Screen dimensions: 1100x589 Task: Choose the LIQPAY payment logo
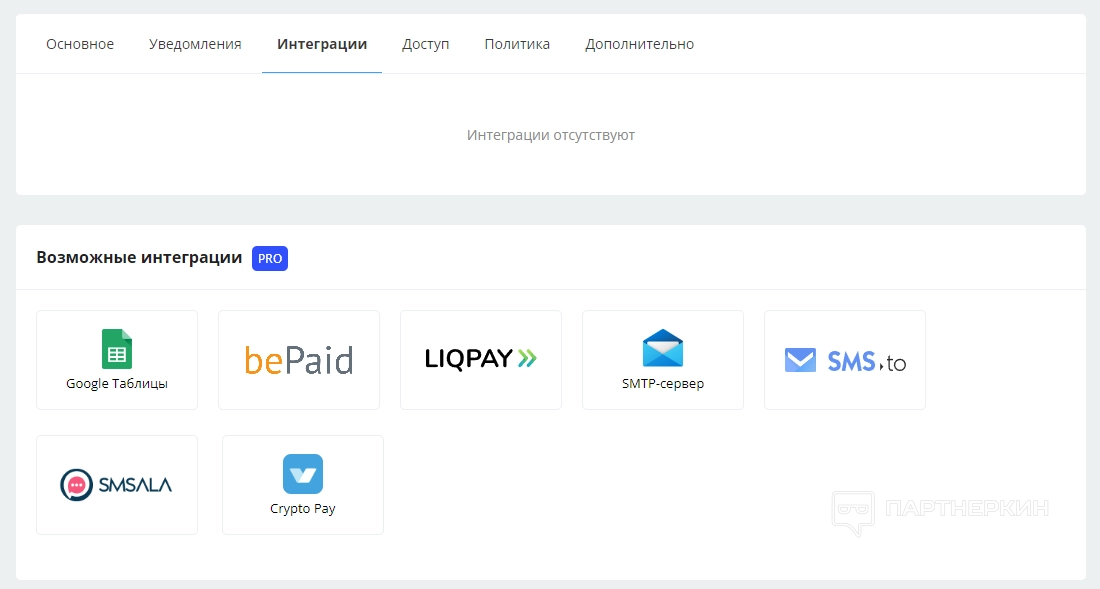(481, 358)
